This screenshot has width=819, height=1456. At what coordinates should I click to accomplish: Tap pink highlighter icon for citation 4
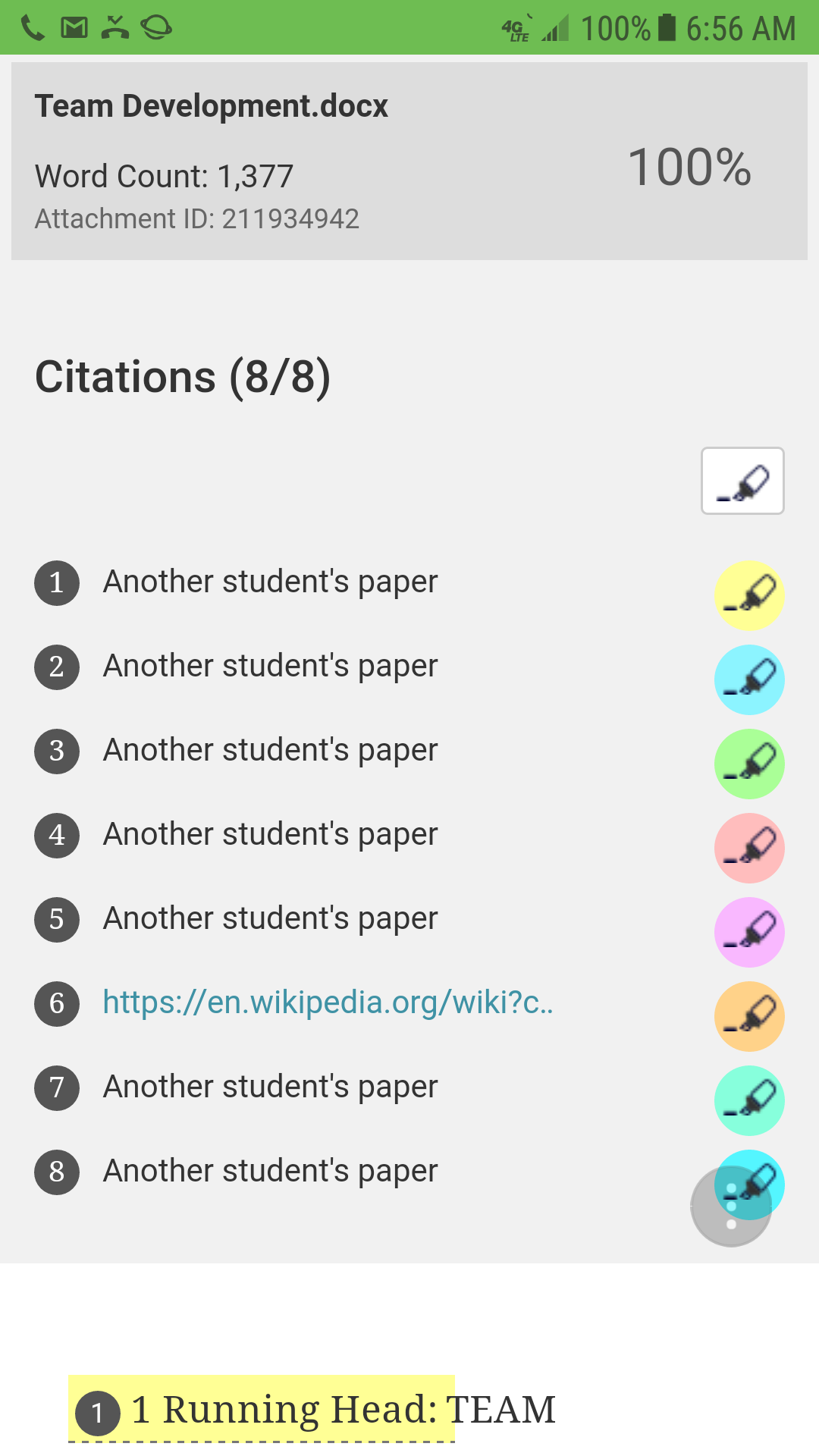[x=749, y=848]
